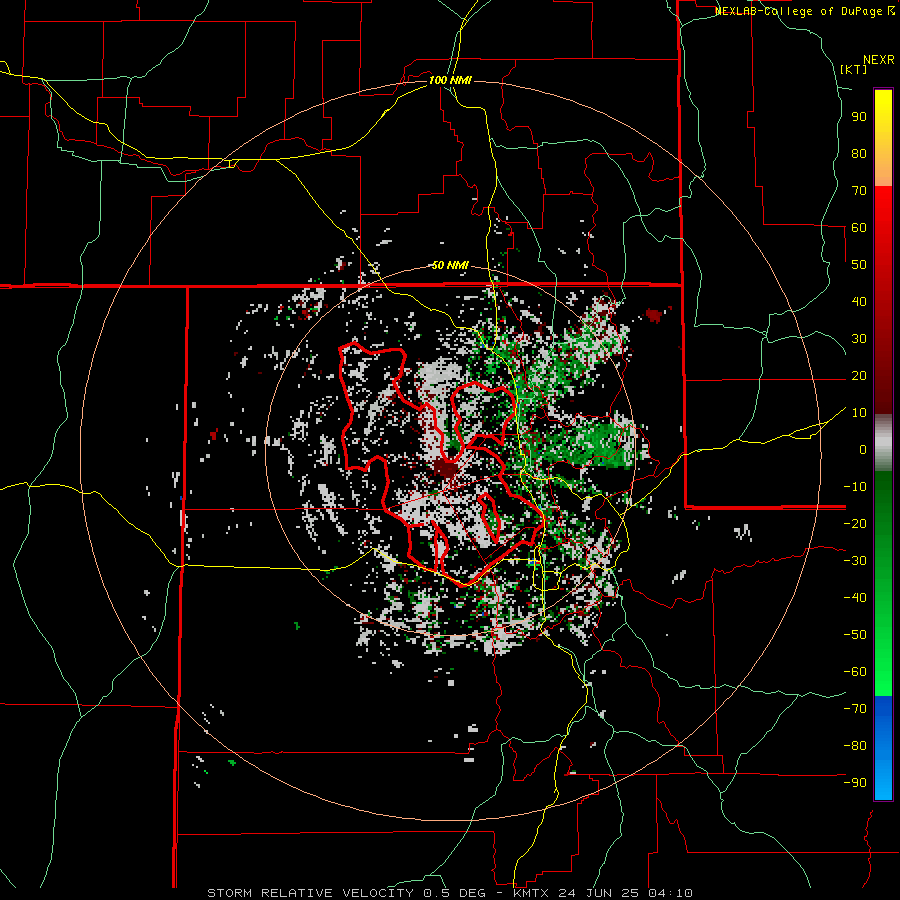The image size is (900, 900).
Task: Click the "NEXR" label above the scale
Action: 879,60
